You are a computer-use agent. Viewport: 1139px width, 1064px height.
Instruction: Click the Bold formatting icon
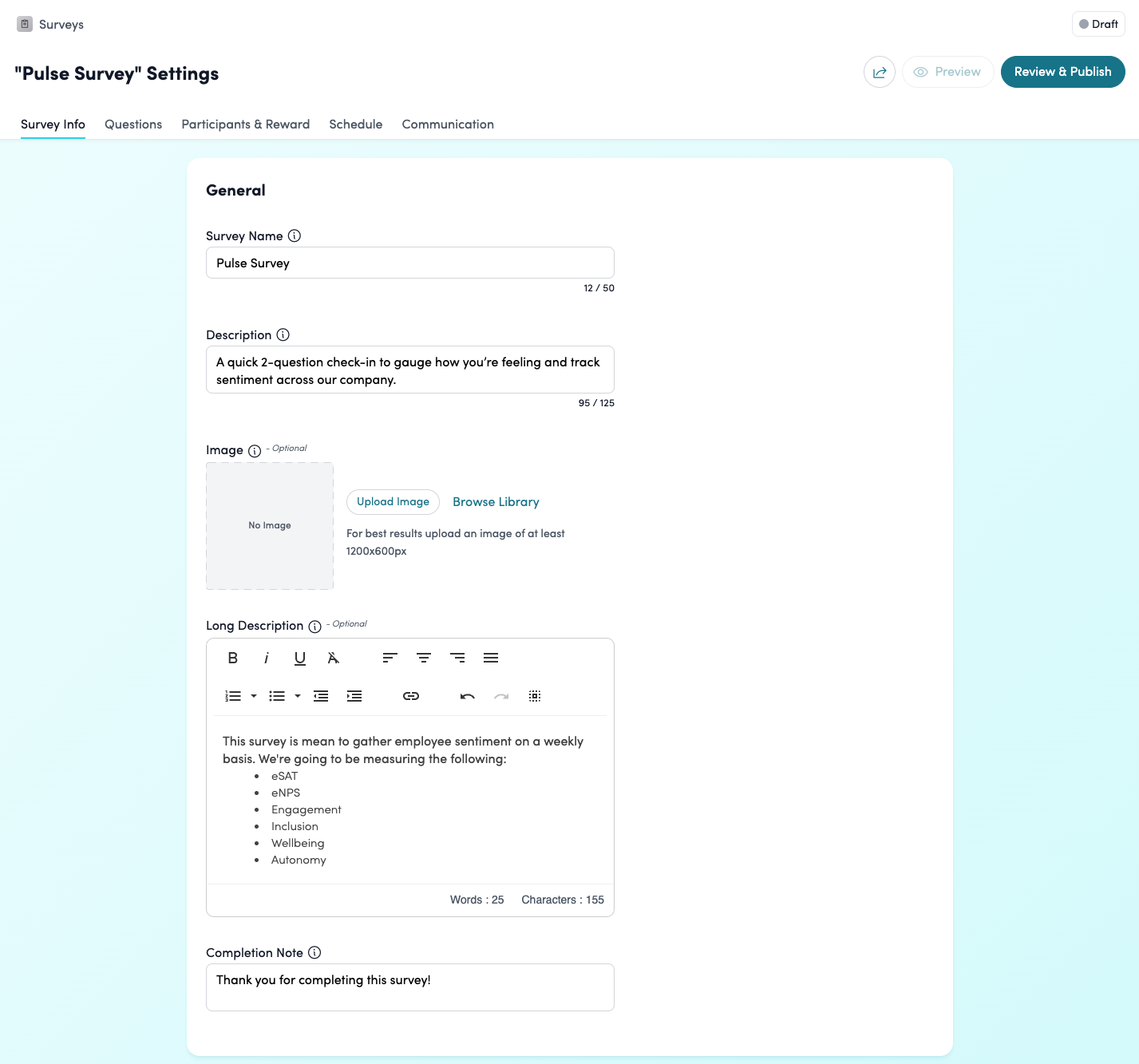click(233, 658)
